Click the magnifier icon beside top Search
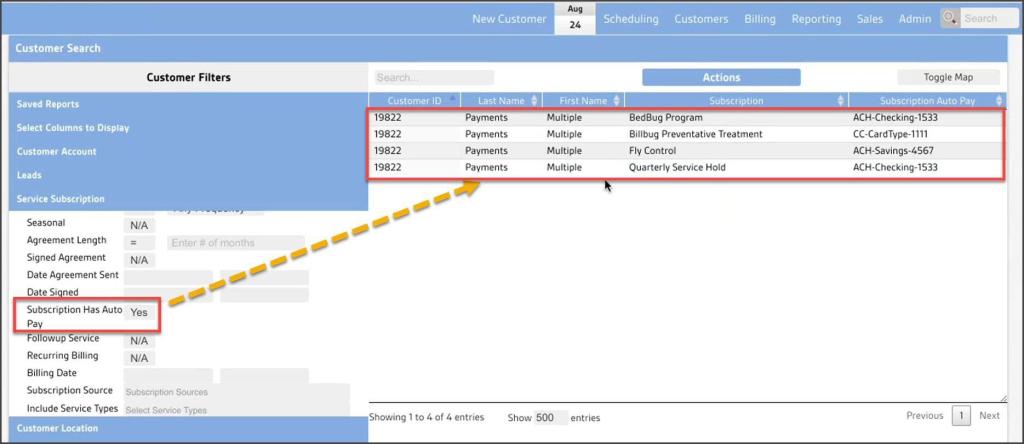Viewport: 1024px width, 444px height. tap(950, 18)
